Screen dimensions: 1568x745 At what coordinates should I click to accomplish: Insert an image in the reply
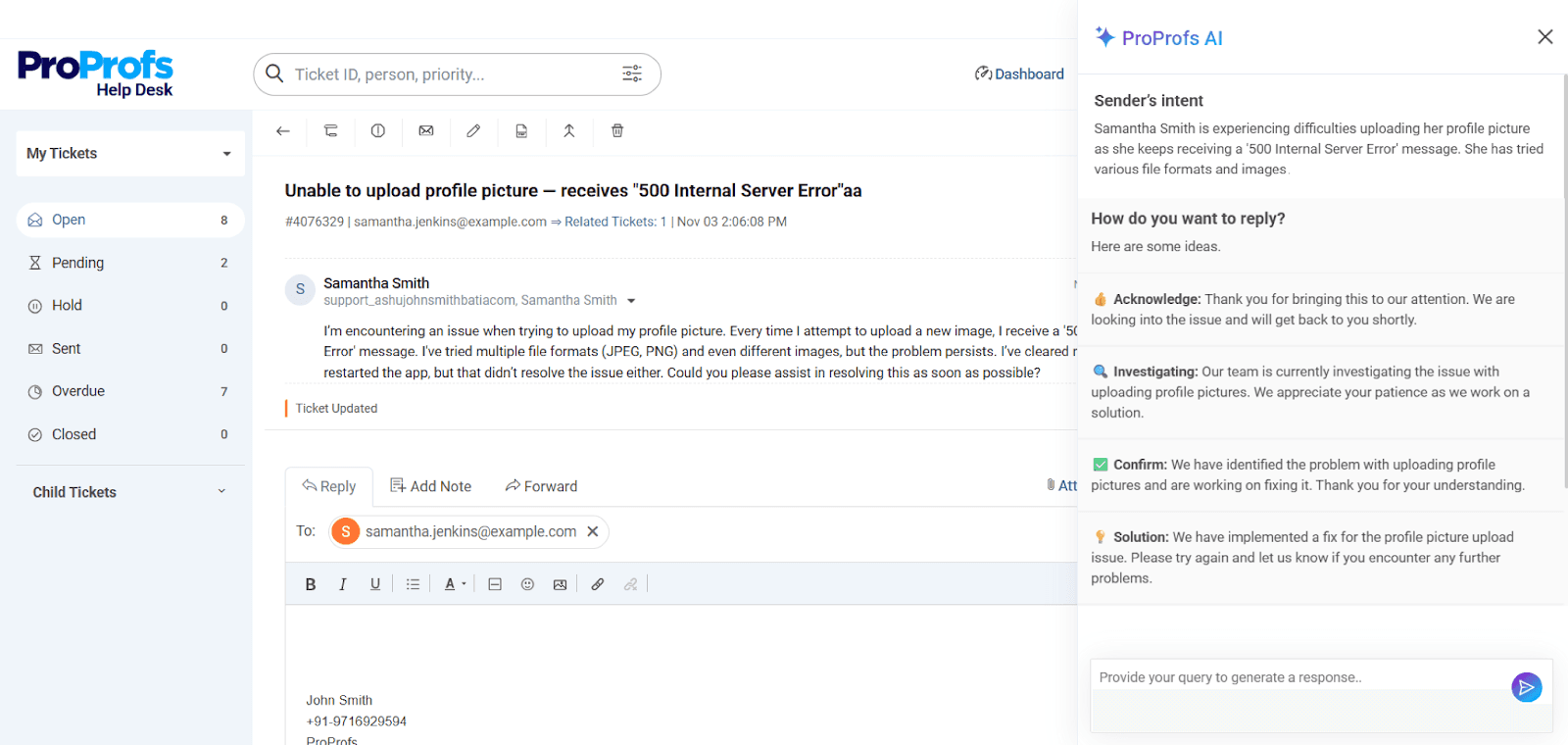click(x=560, y=584)
